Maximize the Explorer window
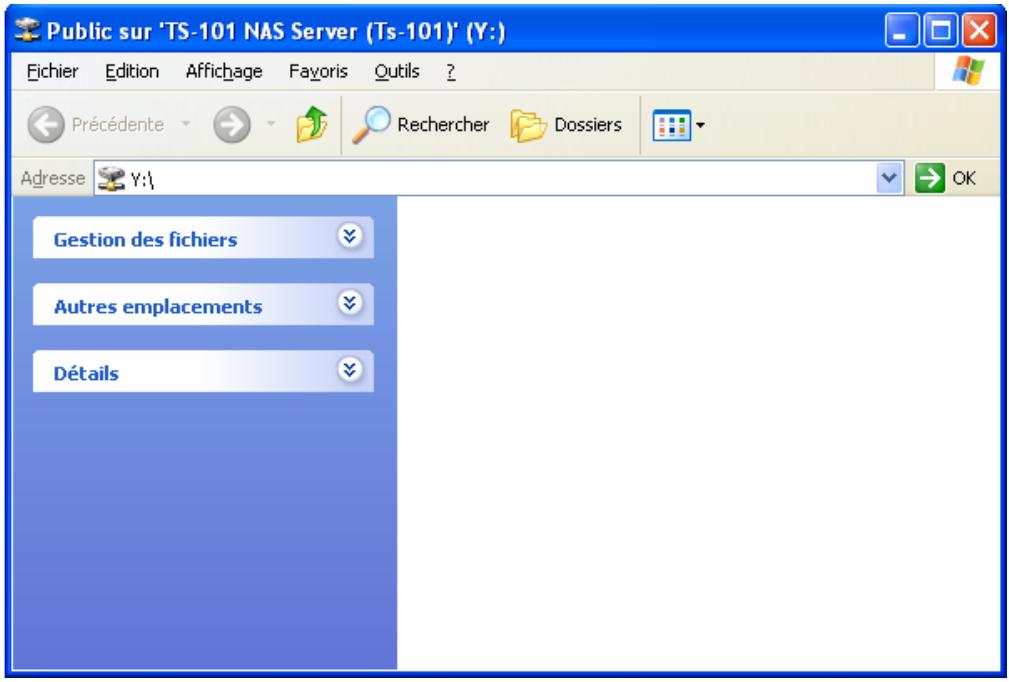Image resolution: width=1009 pixels, height=682 pixels. click(x=940, y=31)
